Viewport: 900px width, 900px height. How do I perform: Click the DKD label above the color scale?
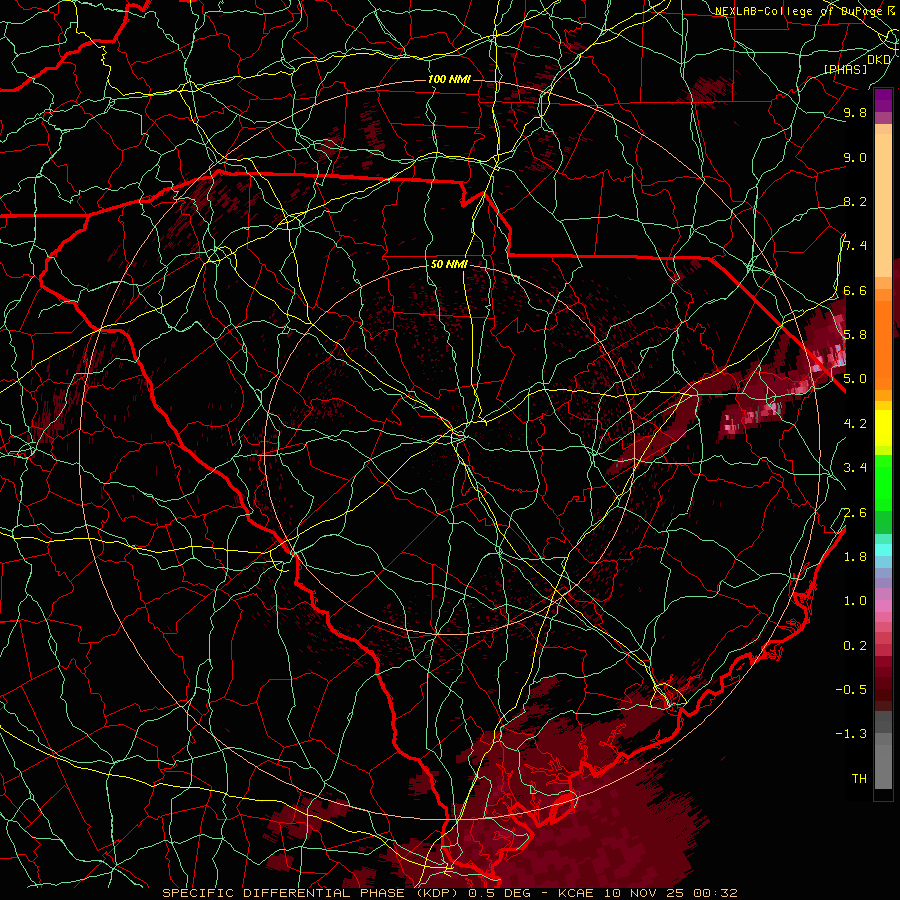click(879, 60)
